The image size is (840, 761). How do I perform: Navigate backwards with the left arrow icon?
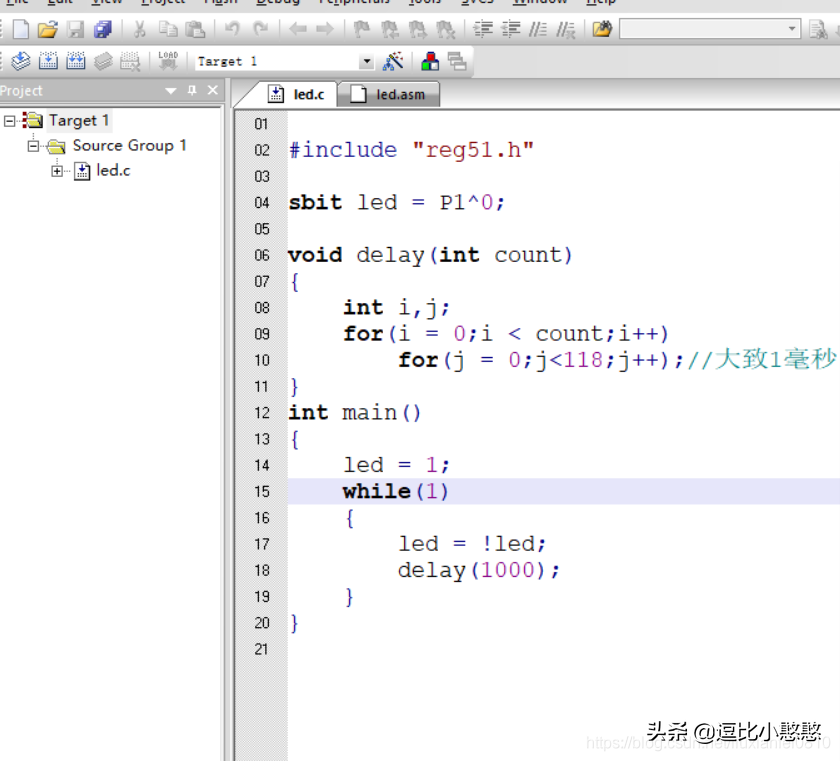[x=297, y=29]
